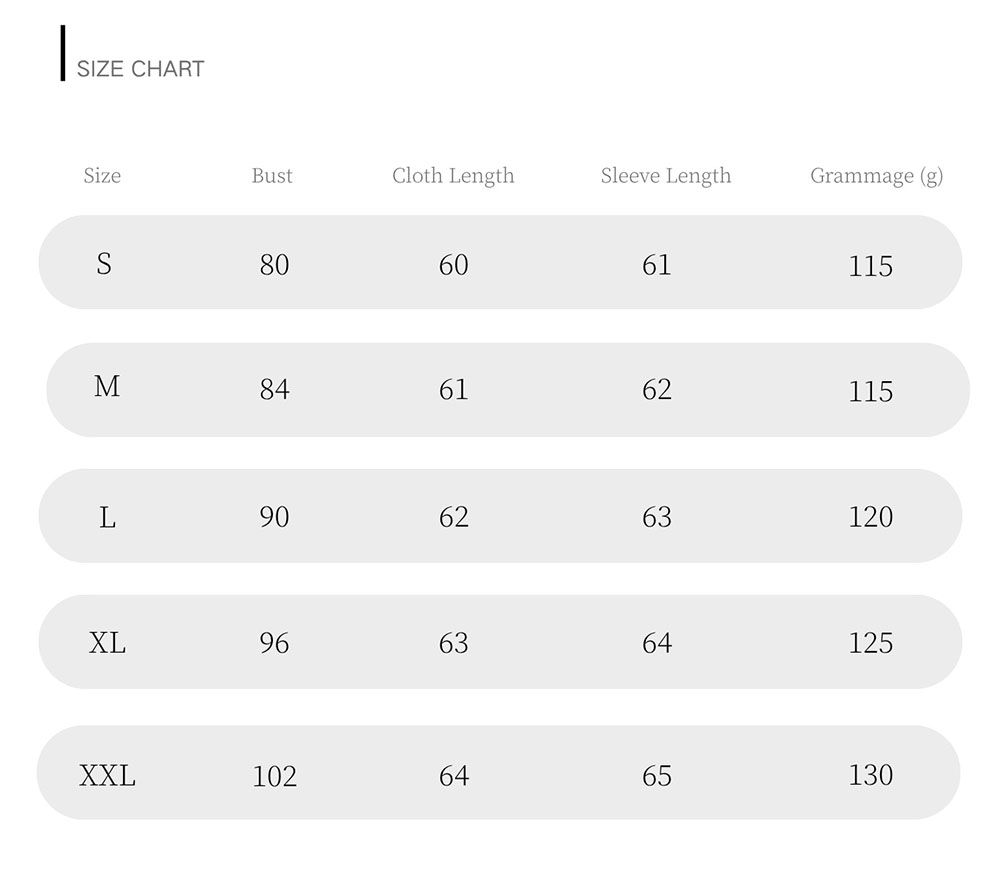Select the Size column header

[102, 176]
